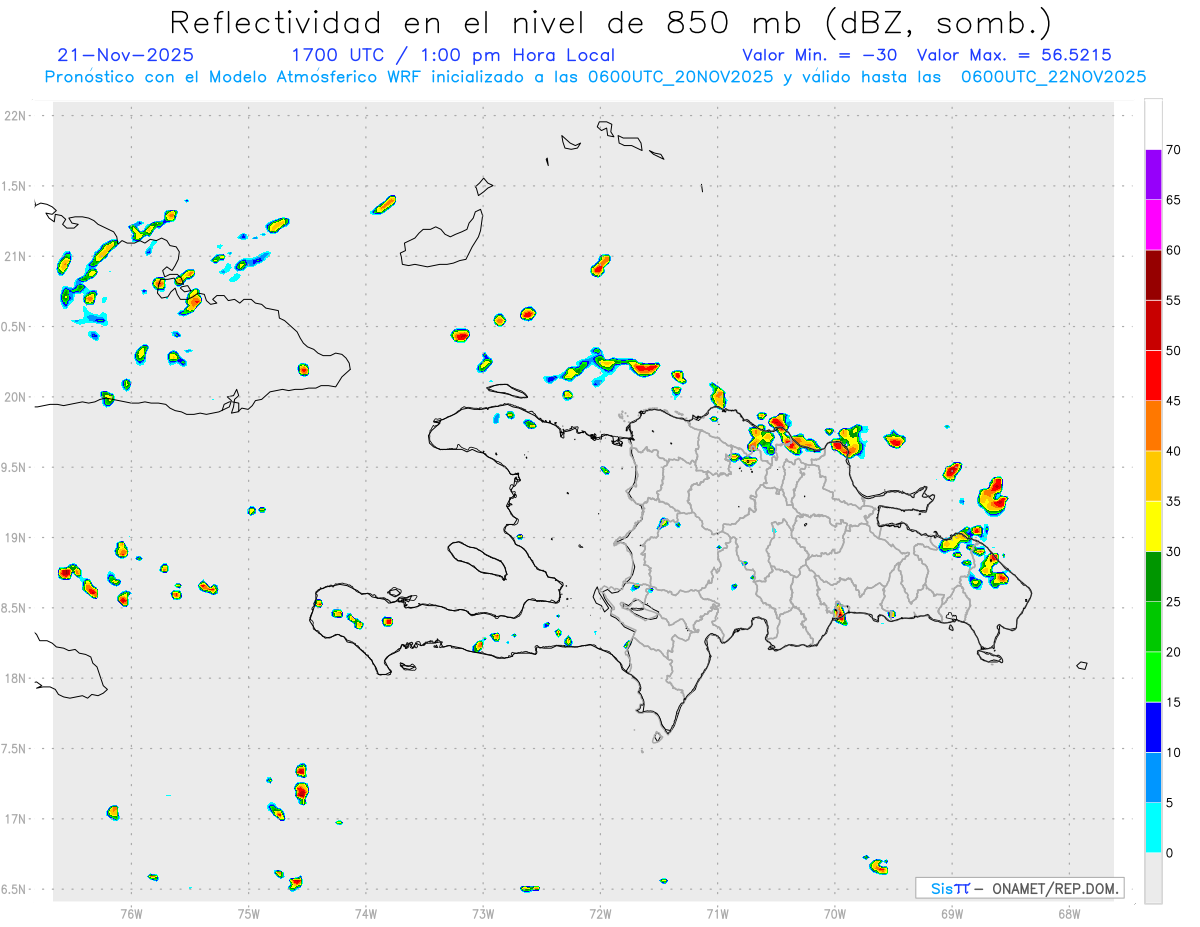Click the magenta 60–65 dBZ legend segment

[x=1153, y=225]
